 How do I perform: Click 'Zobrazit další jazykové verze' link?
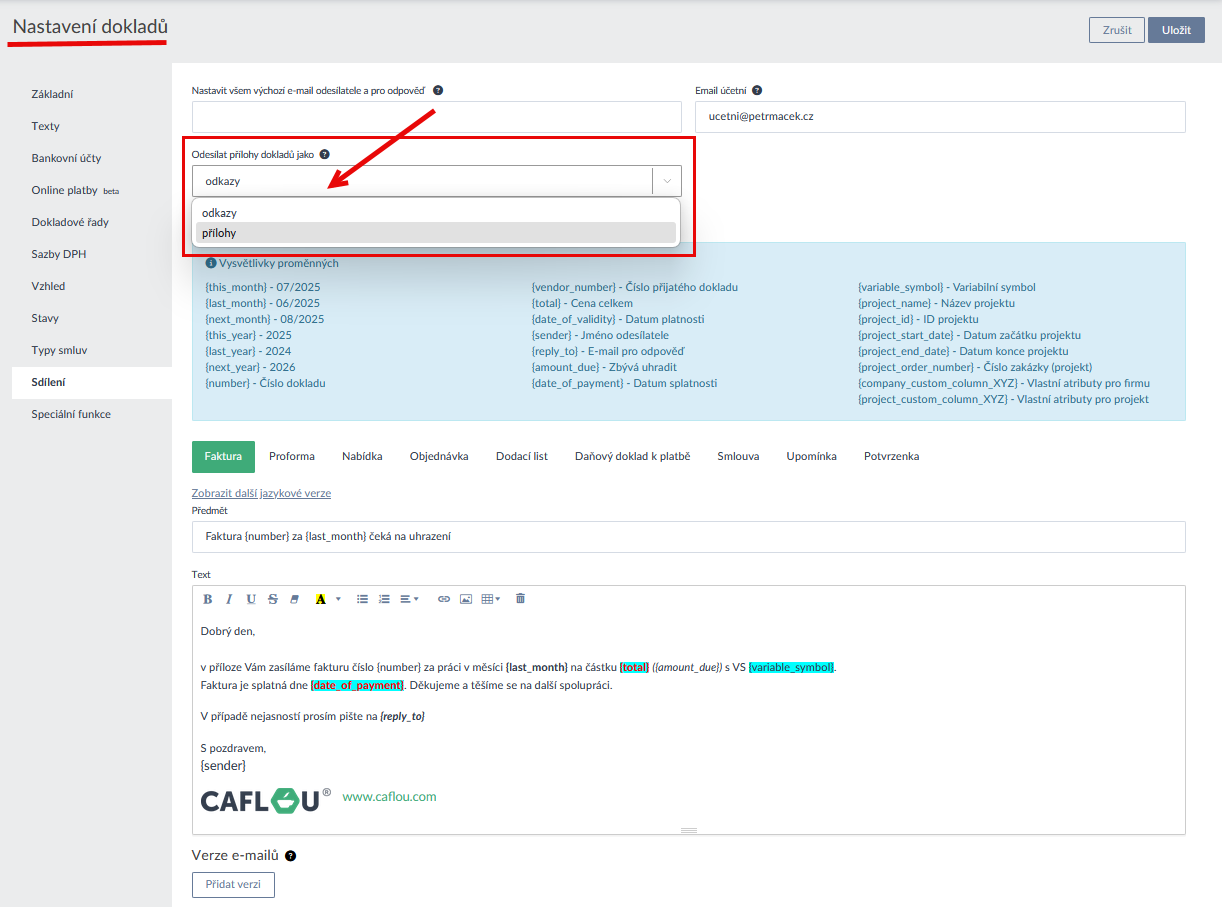point(261,493)
